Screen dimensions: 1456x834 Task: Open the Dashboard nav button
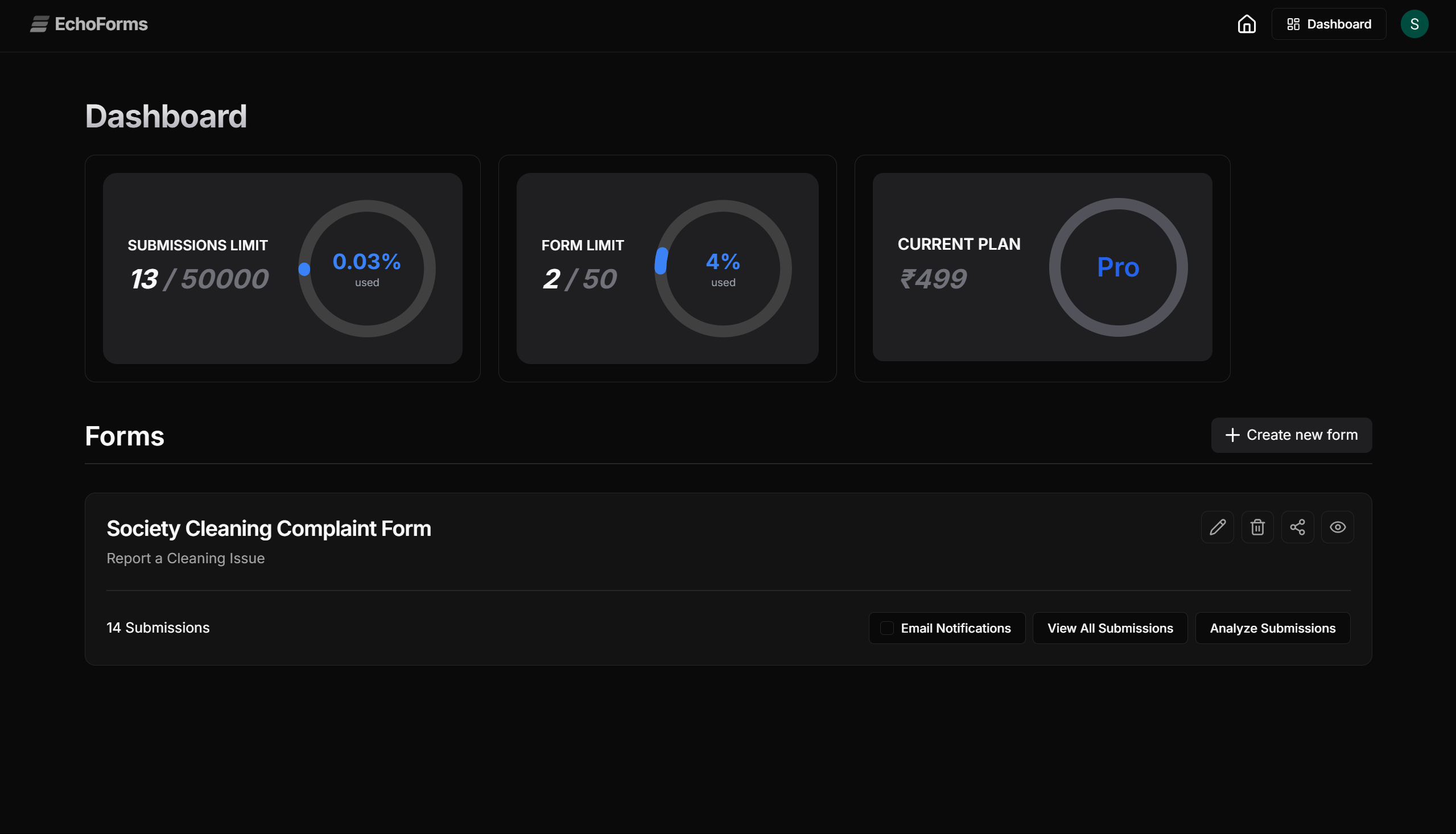[1329, 24]
